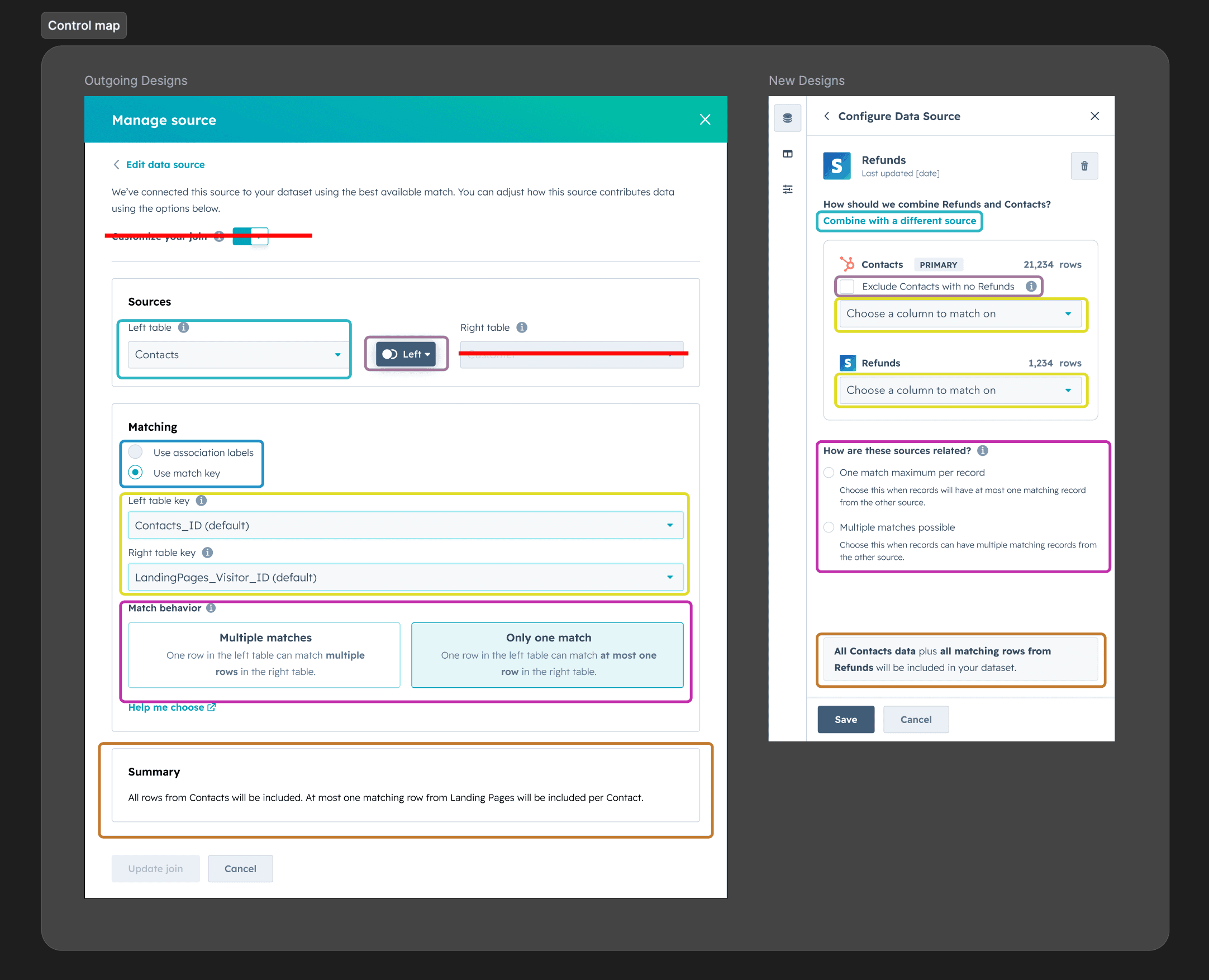Click info icon beside Right table key
Screen dimensions: 1209x980
tap(207, 553)
